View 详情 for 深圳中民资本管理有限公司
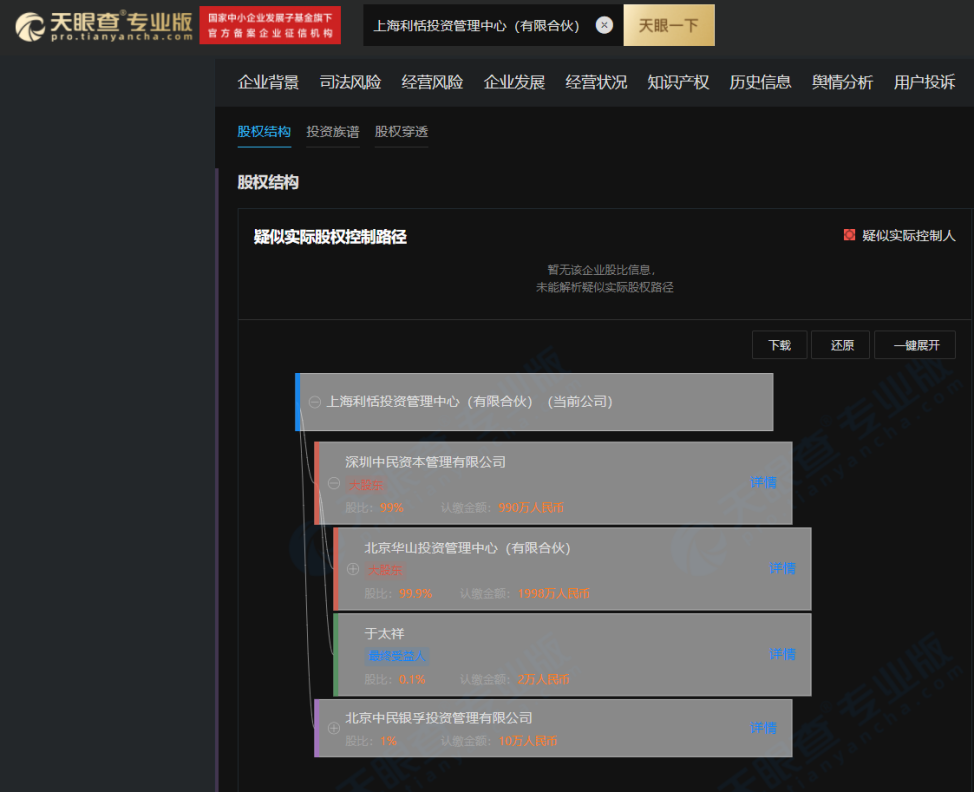Screen dimensions: 974x792 pos(763,483)
